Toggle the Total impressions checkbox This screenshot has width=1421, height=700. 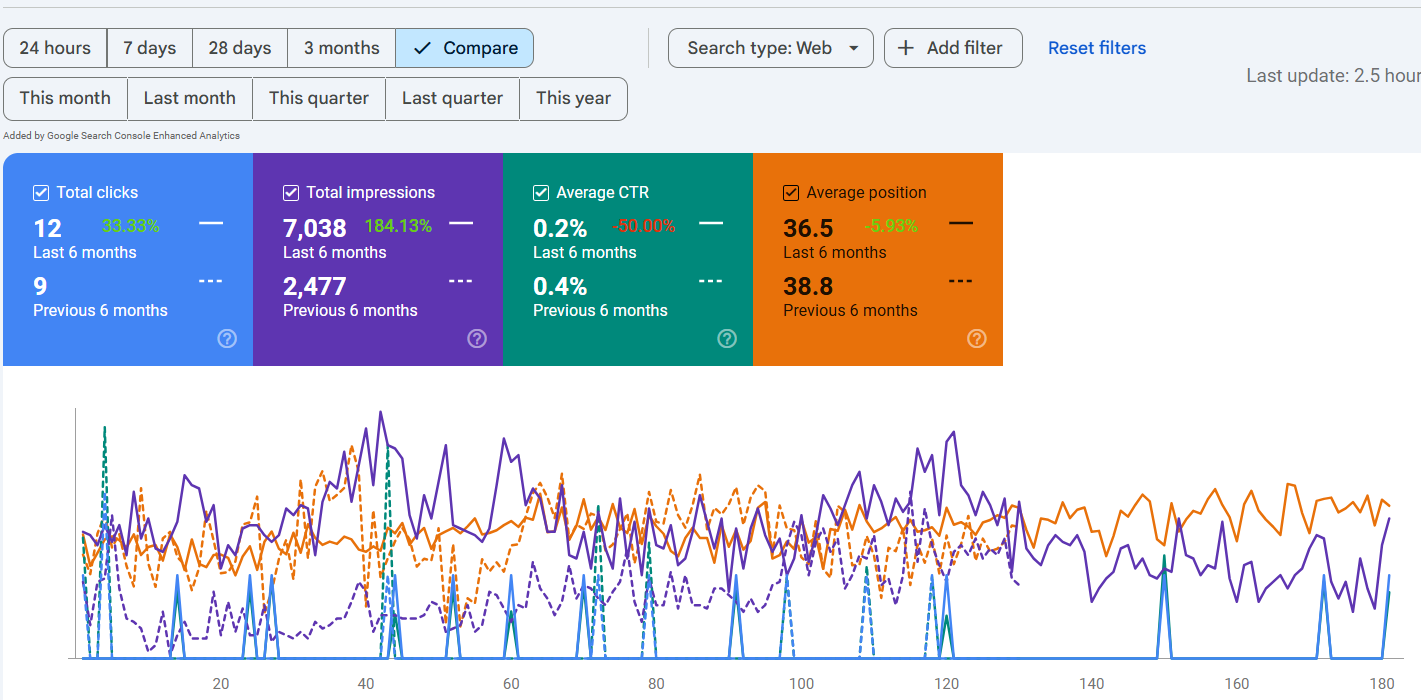point(291,193)
